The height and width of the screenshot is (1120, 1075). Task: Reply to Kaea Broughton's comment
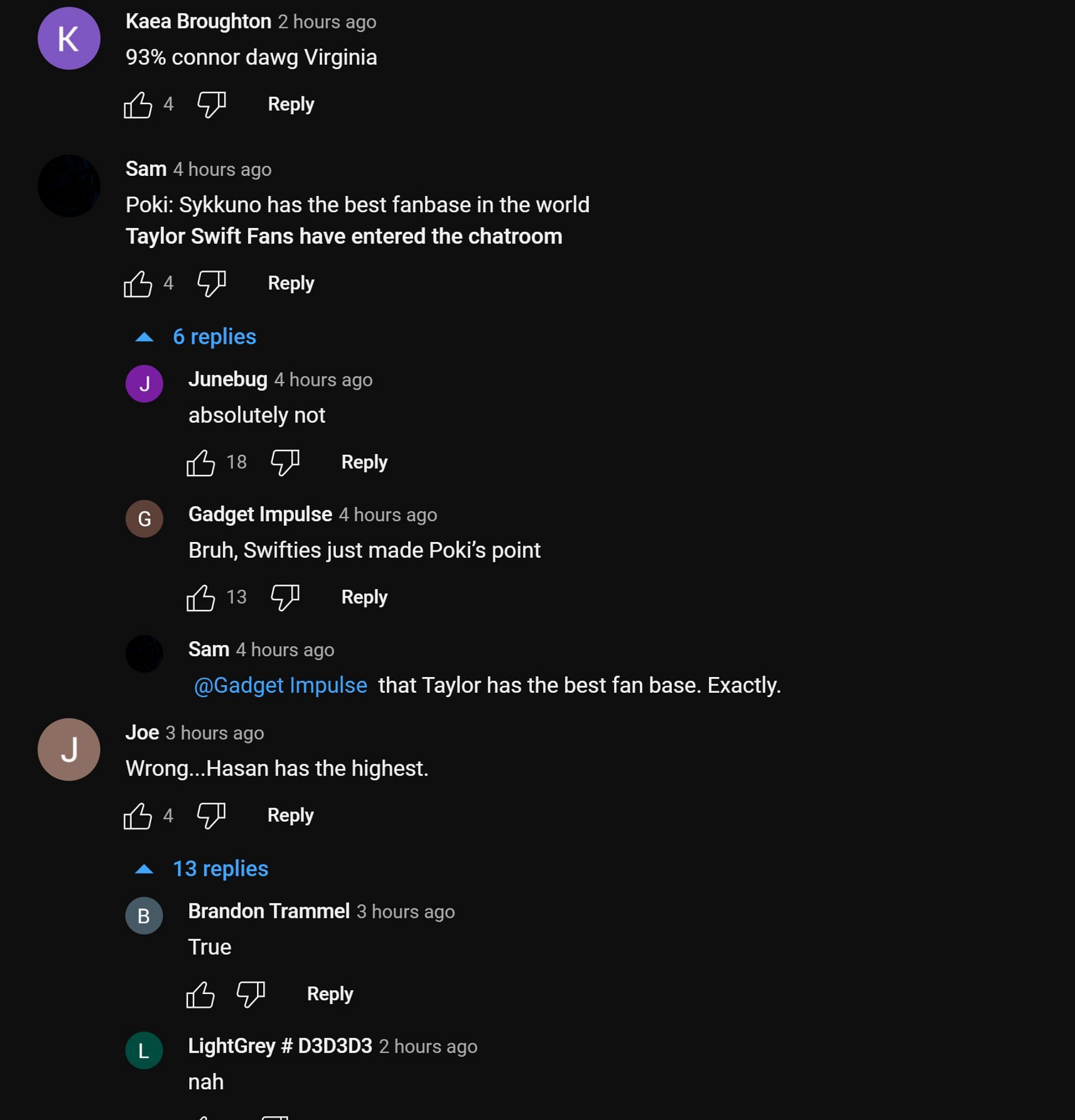(x=291, y=105)
